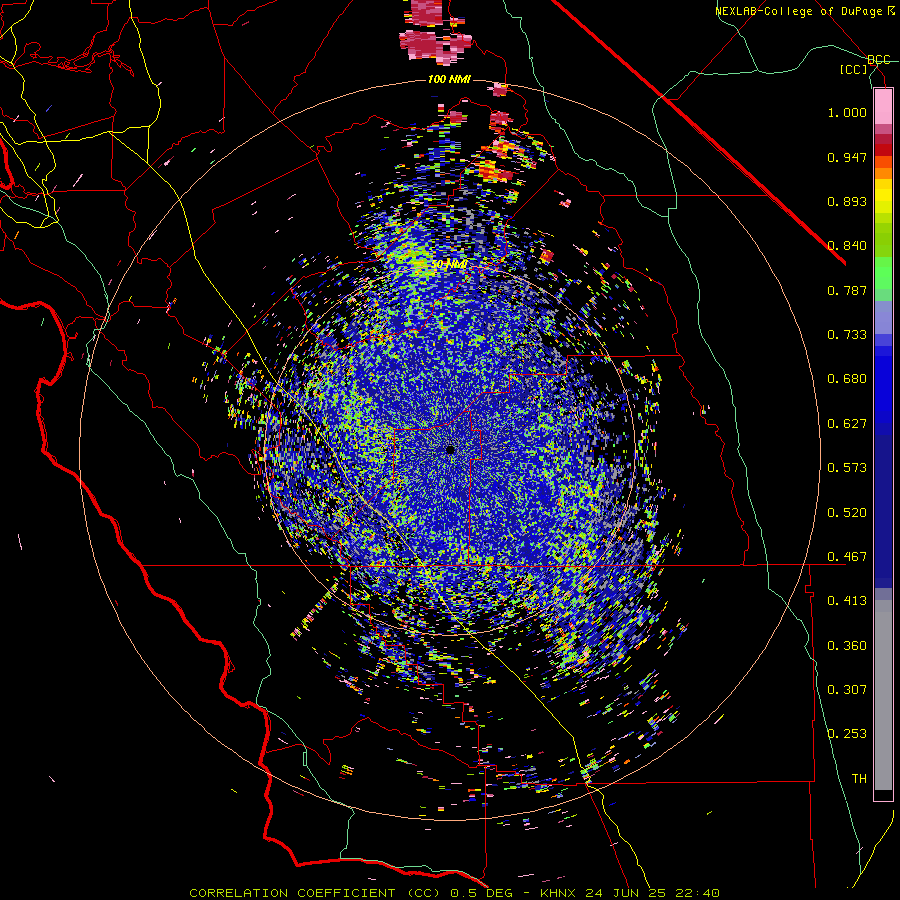Image resolution: width=900 pixels, height=900 pixels.
Task: Click the 0.360 colorbar value label
Action: [847, 646]
